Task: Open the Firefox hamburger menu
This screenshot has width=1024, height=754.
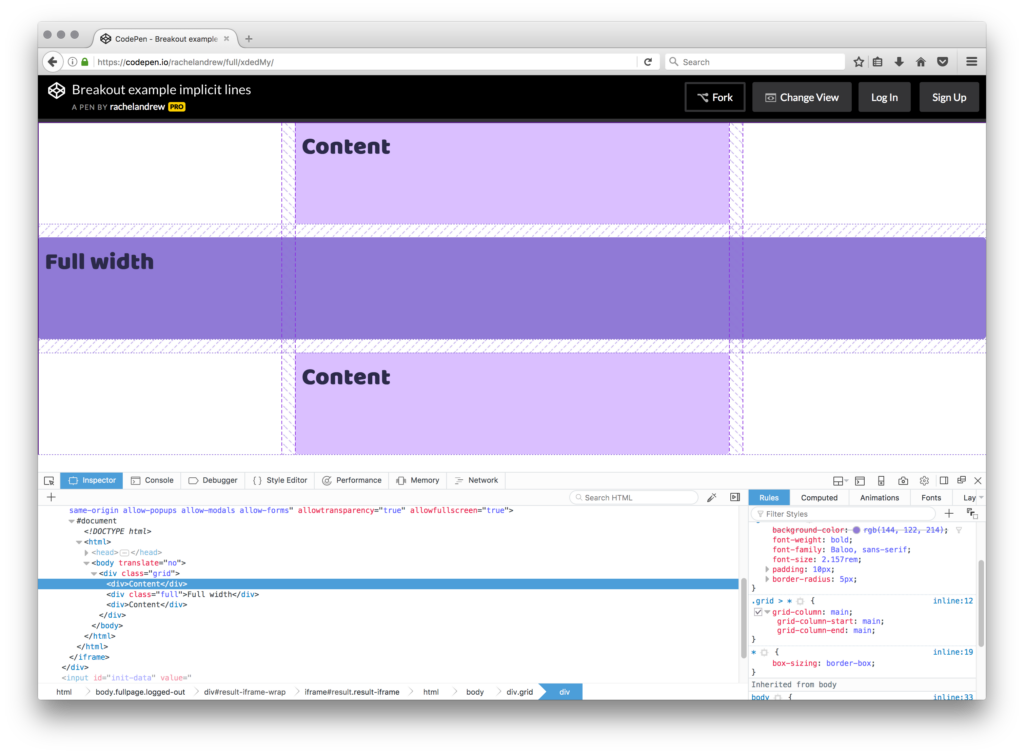Action: click(x=971, y=61)
